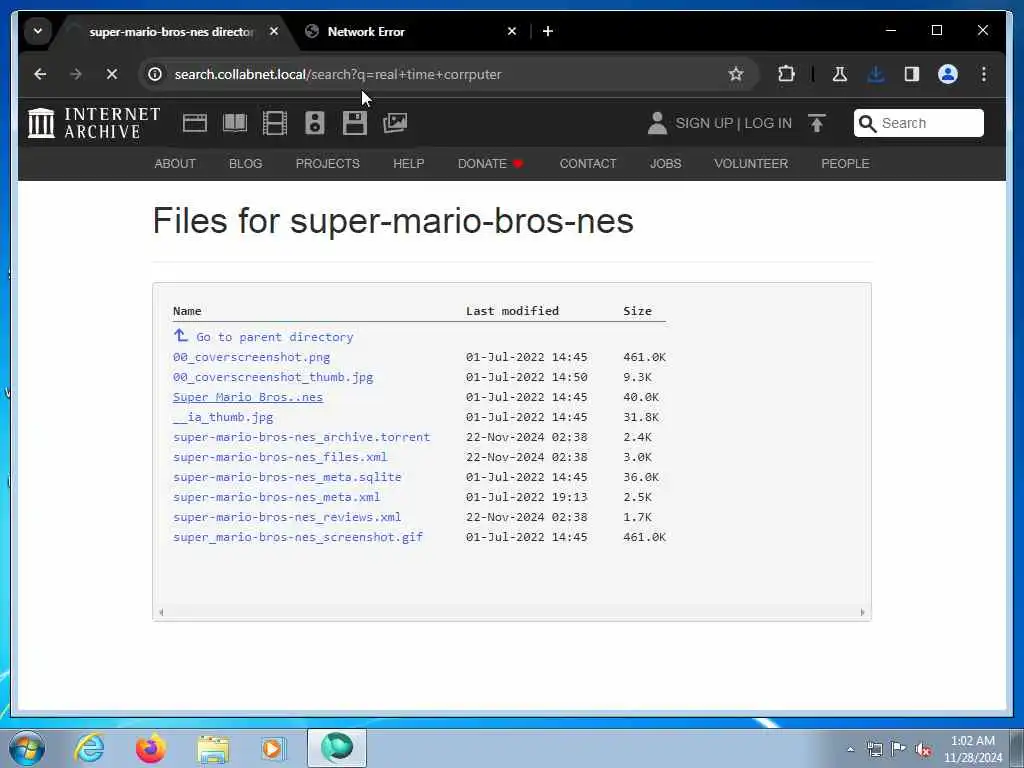This screenshot has width=1024, height=768.
Task: Launch Internet Explorer from taskbar
Action: coord(89,748)
